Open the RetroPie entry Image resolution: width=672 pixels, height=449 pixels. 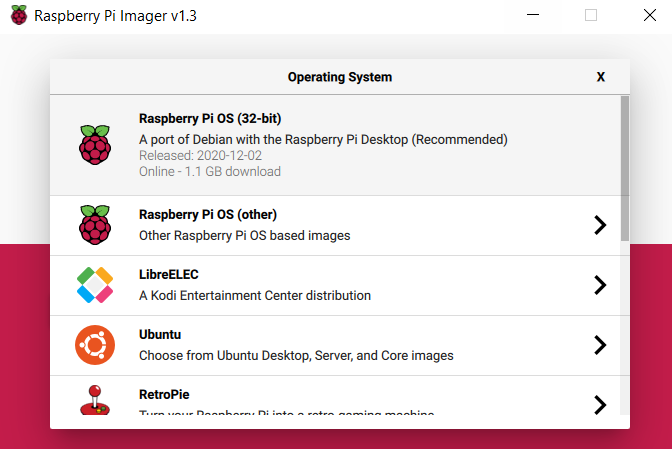click(335, 395)
